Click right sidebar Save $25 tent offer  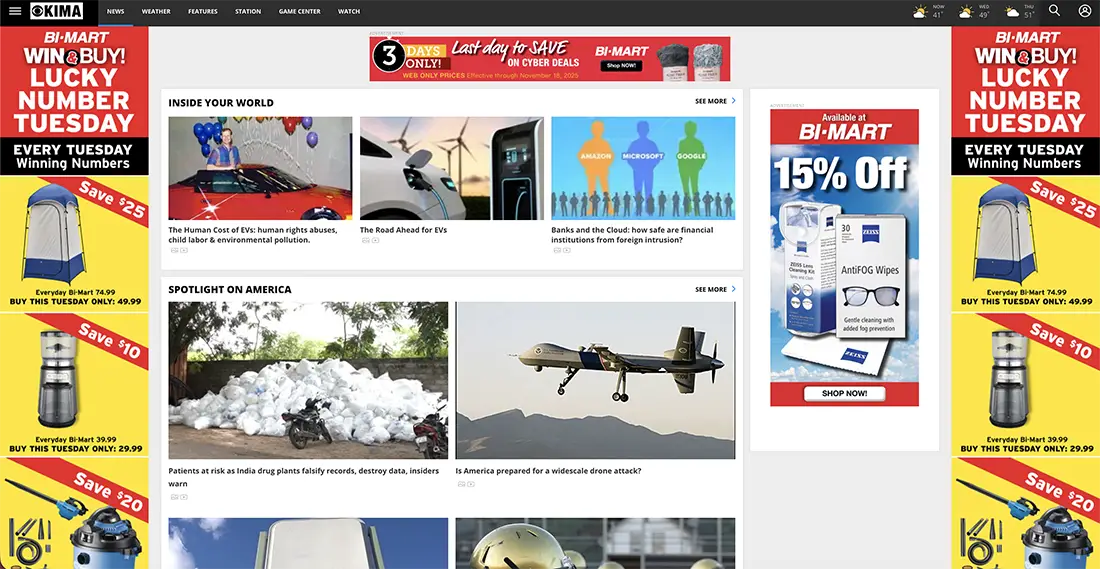pyautogui.click(x=1025, y=243)
